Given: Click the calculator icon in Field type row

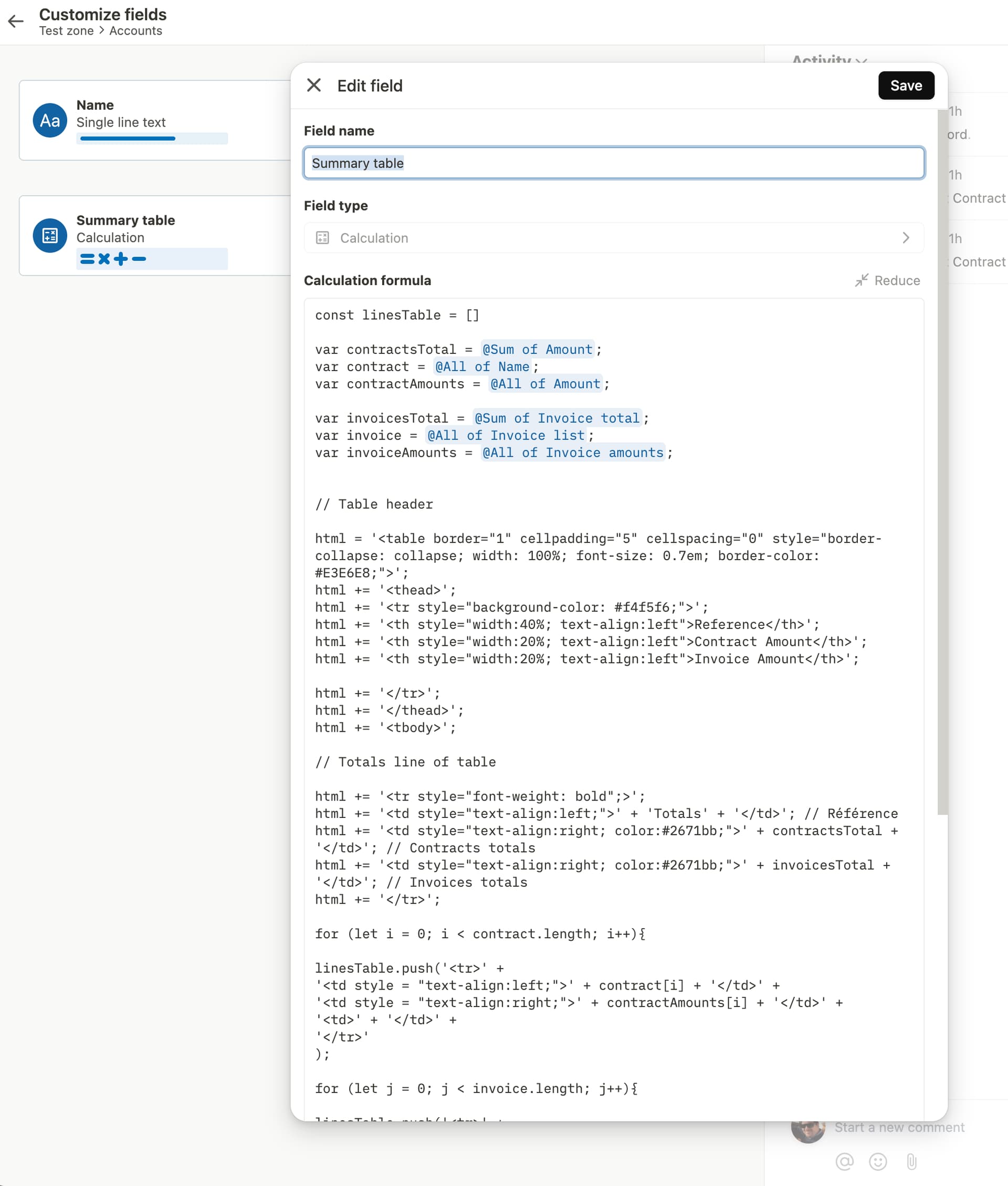Looking at the screenshot, I should point(322,238).
